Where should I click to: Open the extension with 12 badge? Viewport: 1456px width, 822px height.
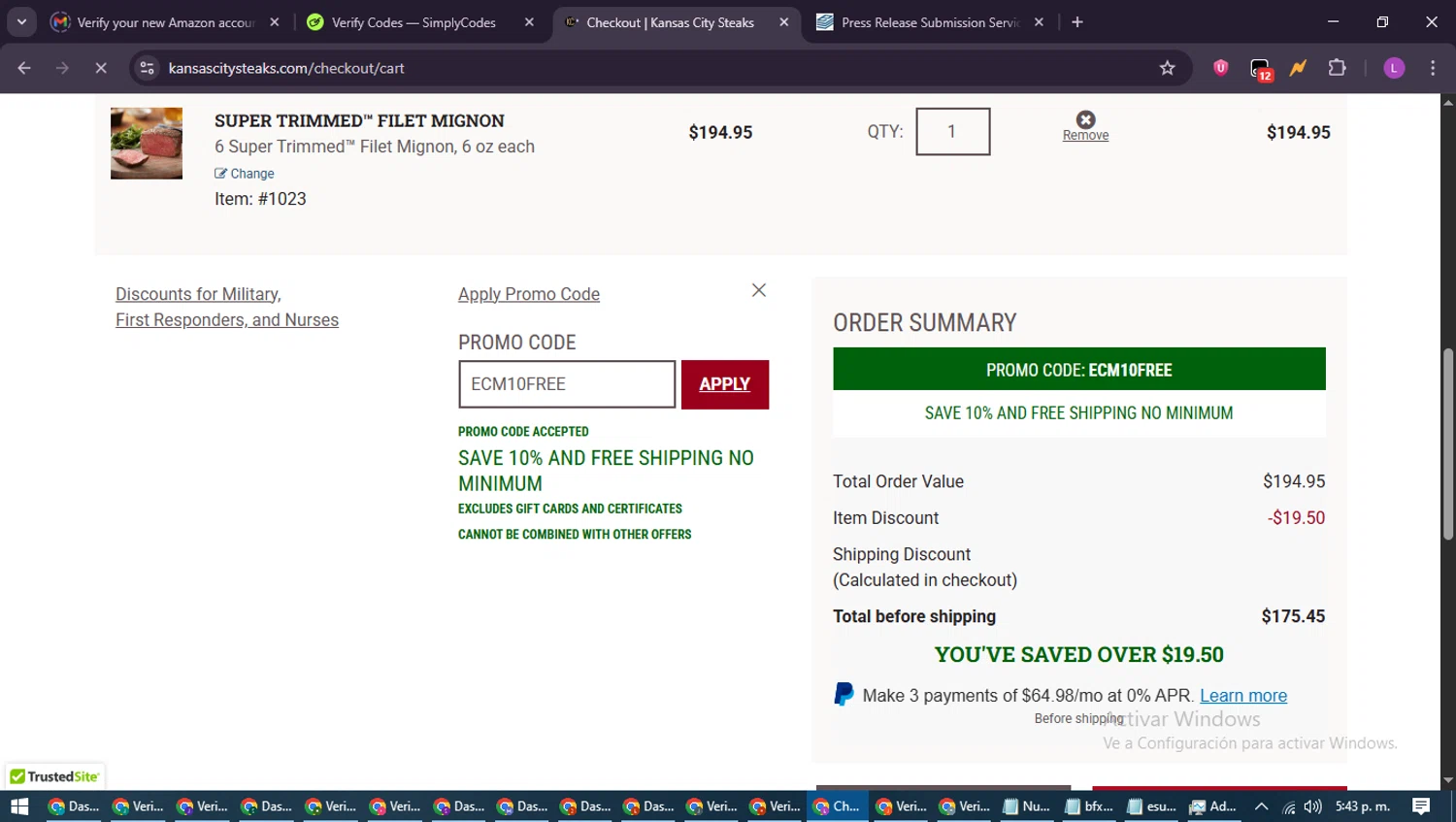coord(1260,68)
